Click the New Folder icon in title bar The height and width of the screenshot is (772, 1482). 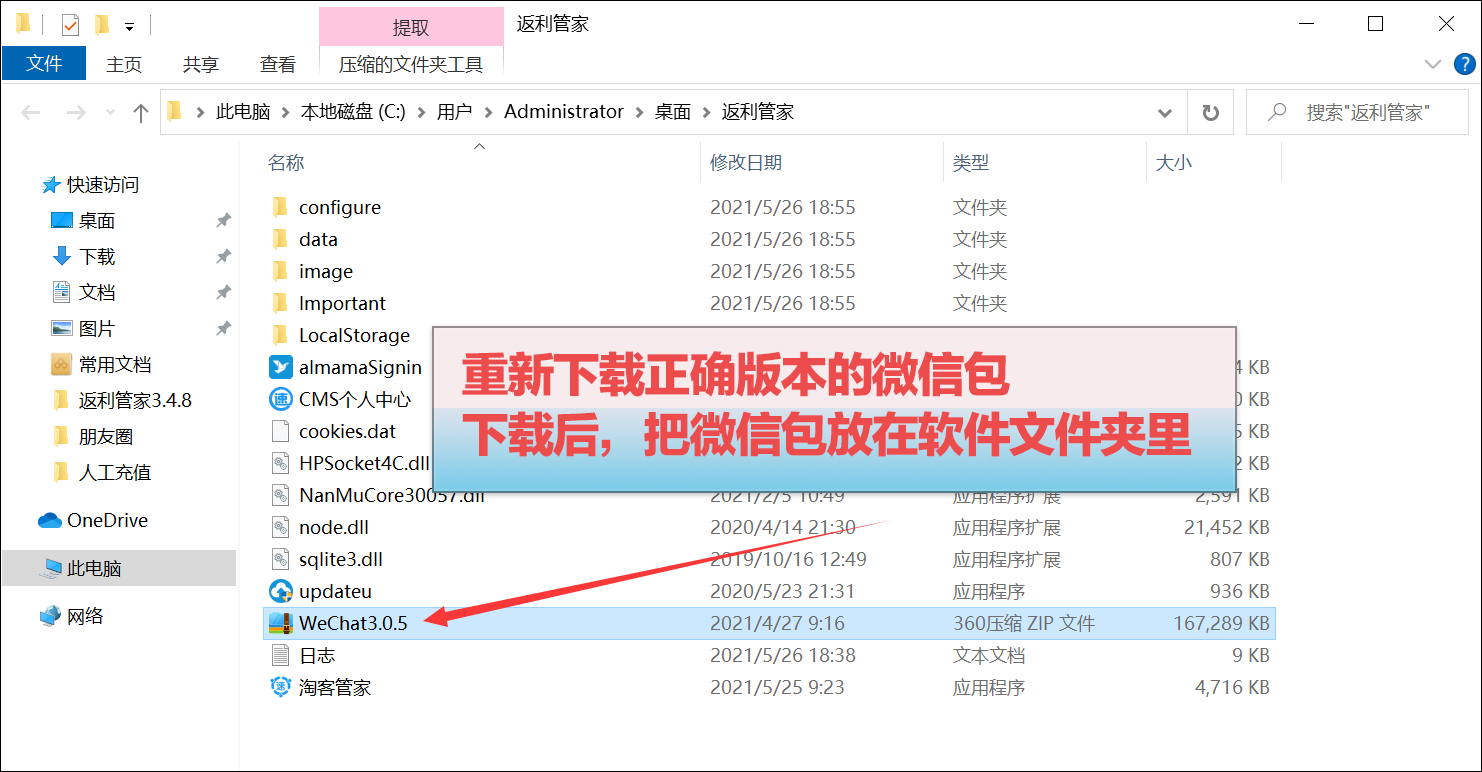click(101, 24)
